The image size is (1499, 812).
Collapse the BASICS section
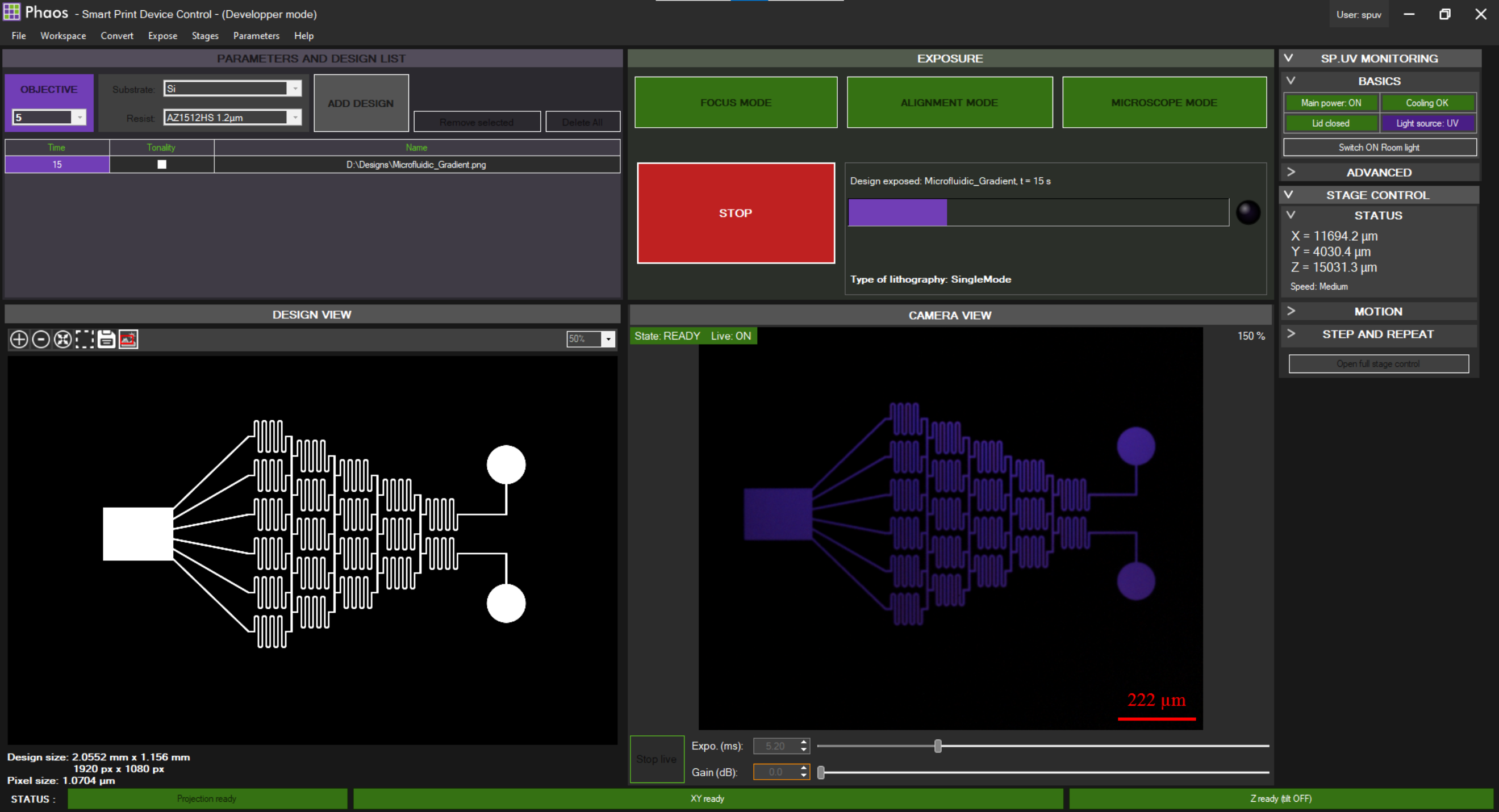[x=1291, y=81]
